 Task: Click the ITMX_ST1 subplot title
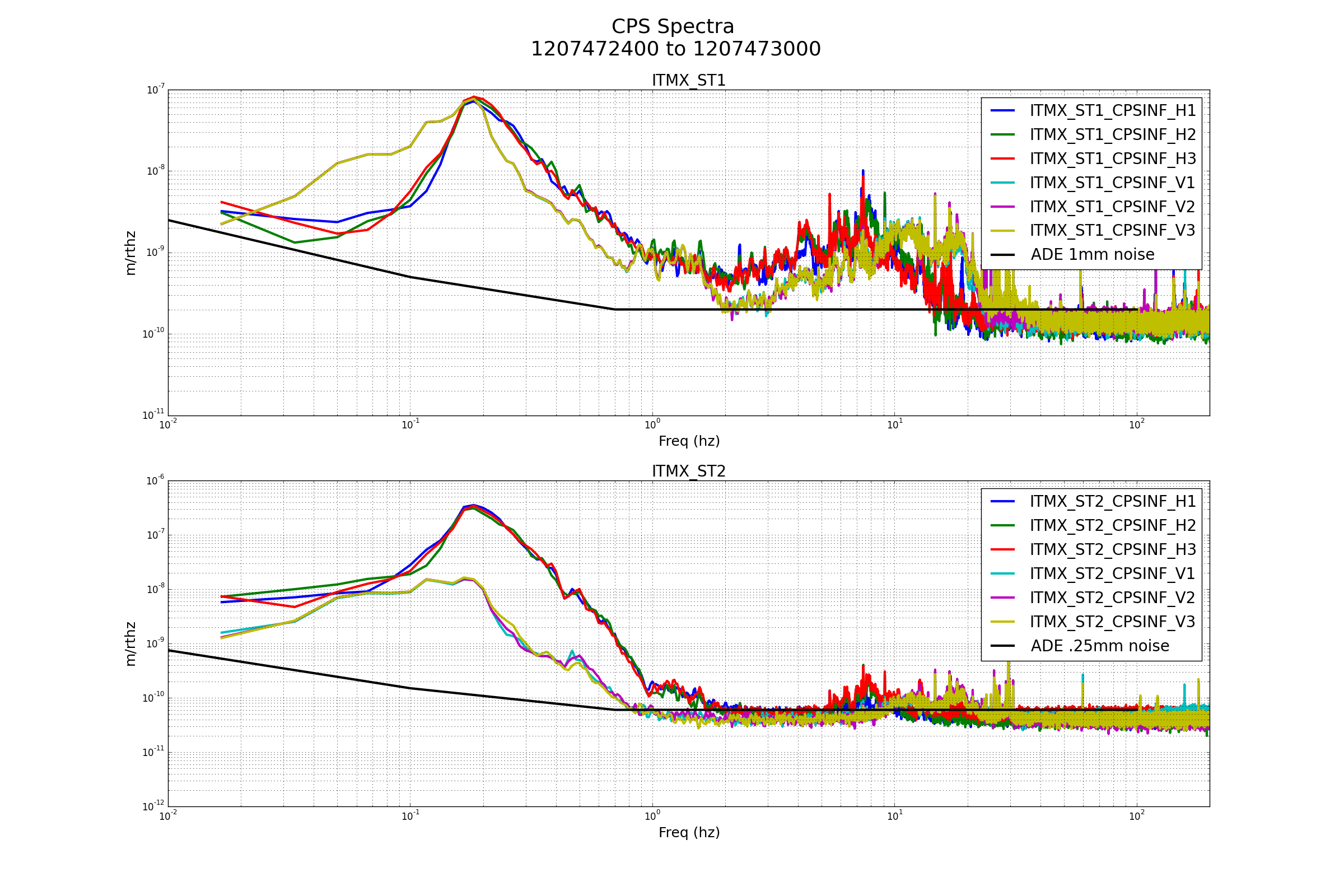(689, 81)
